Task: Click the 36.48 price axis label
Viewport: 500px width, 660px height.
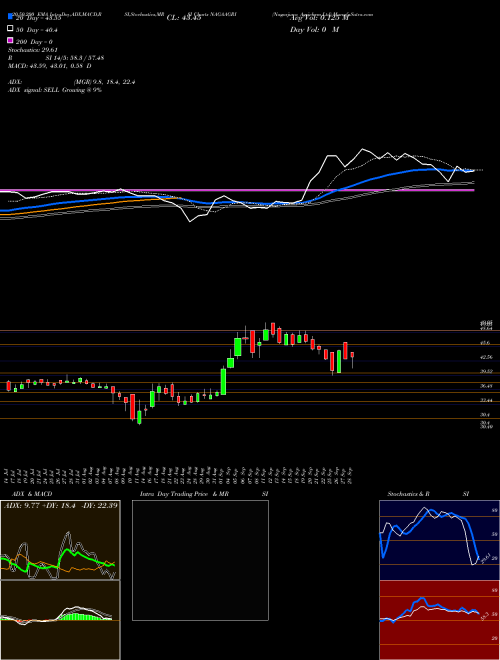Action: (x=486, y=386)
